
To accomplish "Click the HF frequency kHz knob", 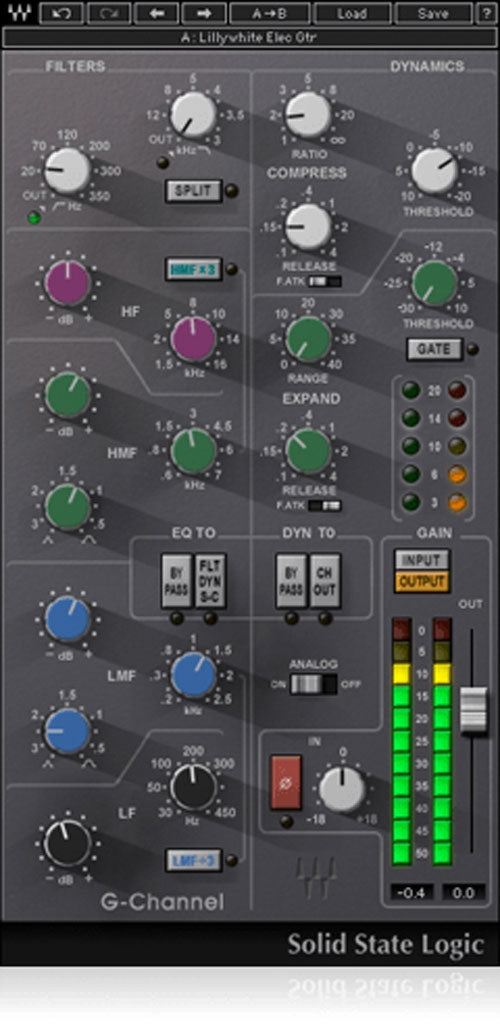I will [194, 339].
